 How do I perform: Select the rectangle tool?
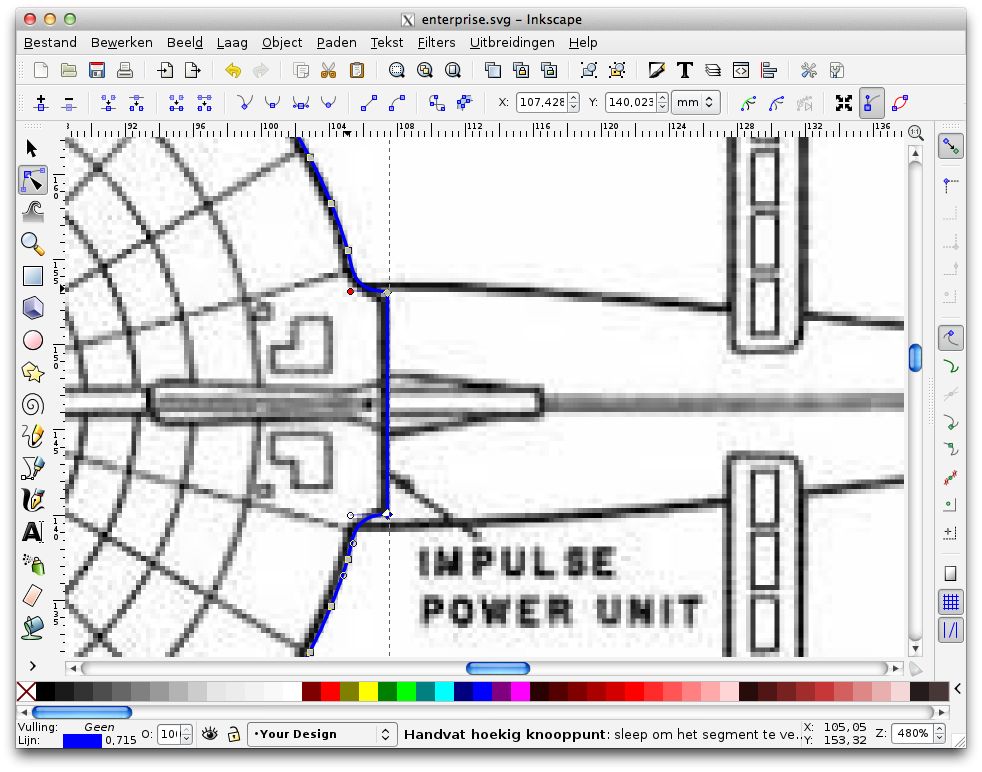(33, 275)
